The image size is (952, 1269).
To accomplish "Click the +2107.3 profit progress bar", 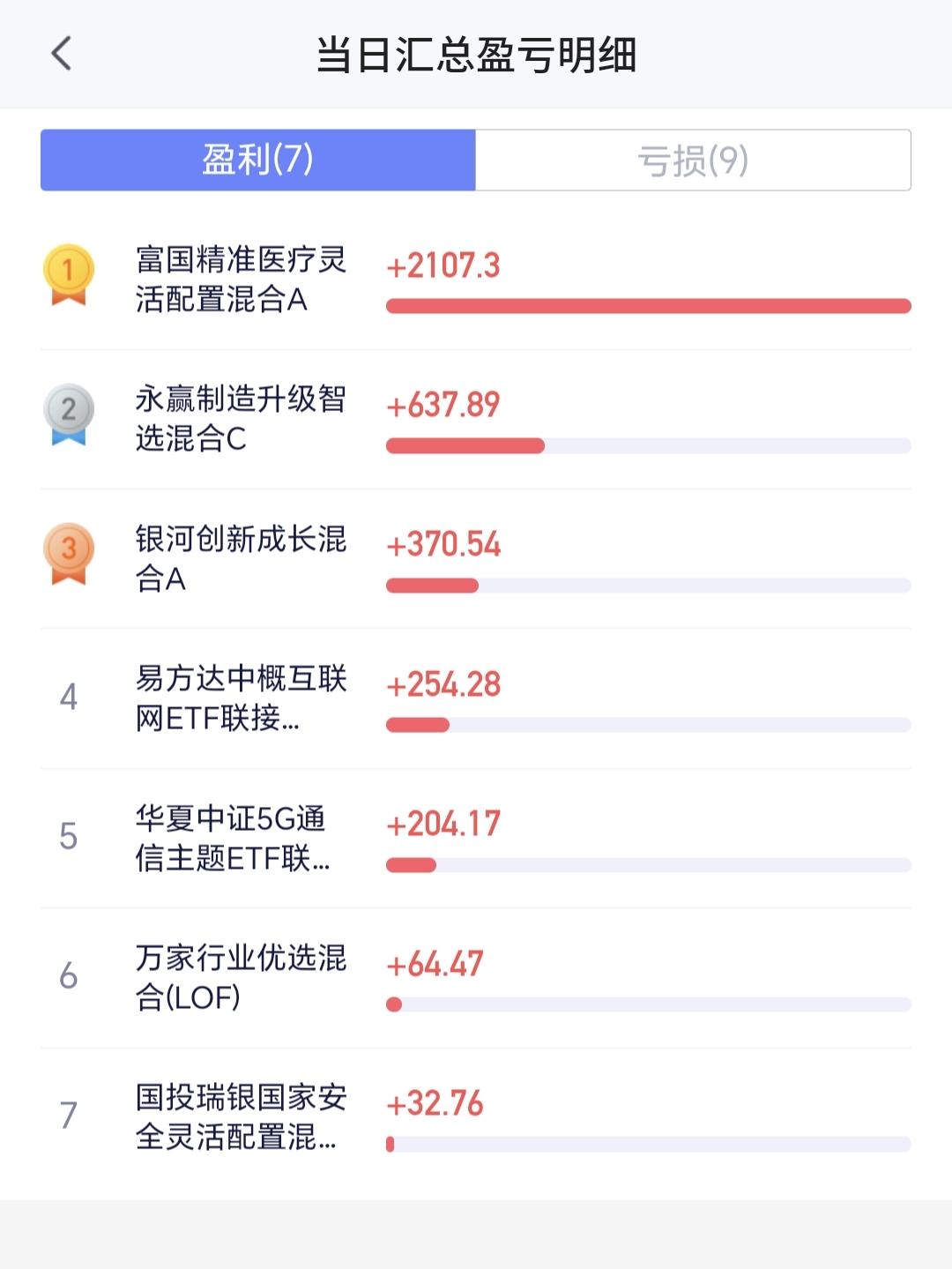I will click(x=649, y=306).
